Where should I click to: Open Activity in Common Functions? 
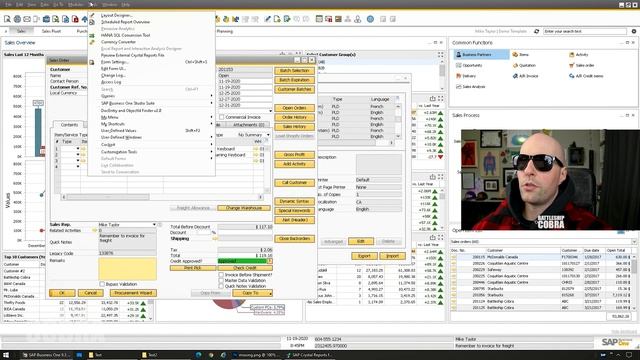(579, 54)
